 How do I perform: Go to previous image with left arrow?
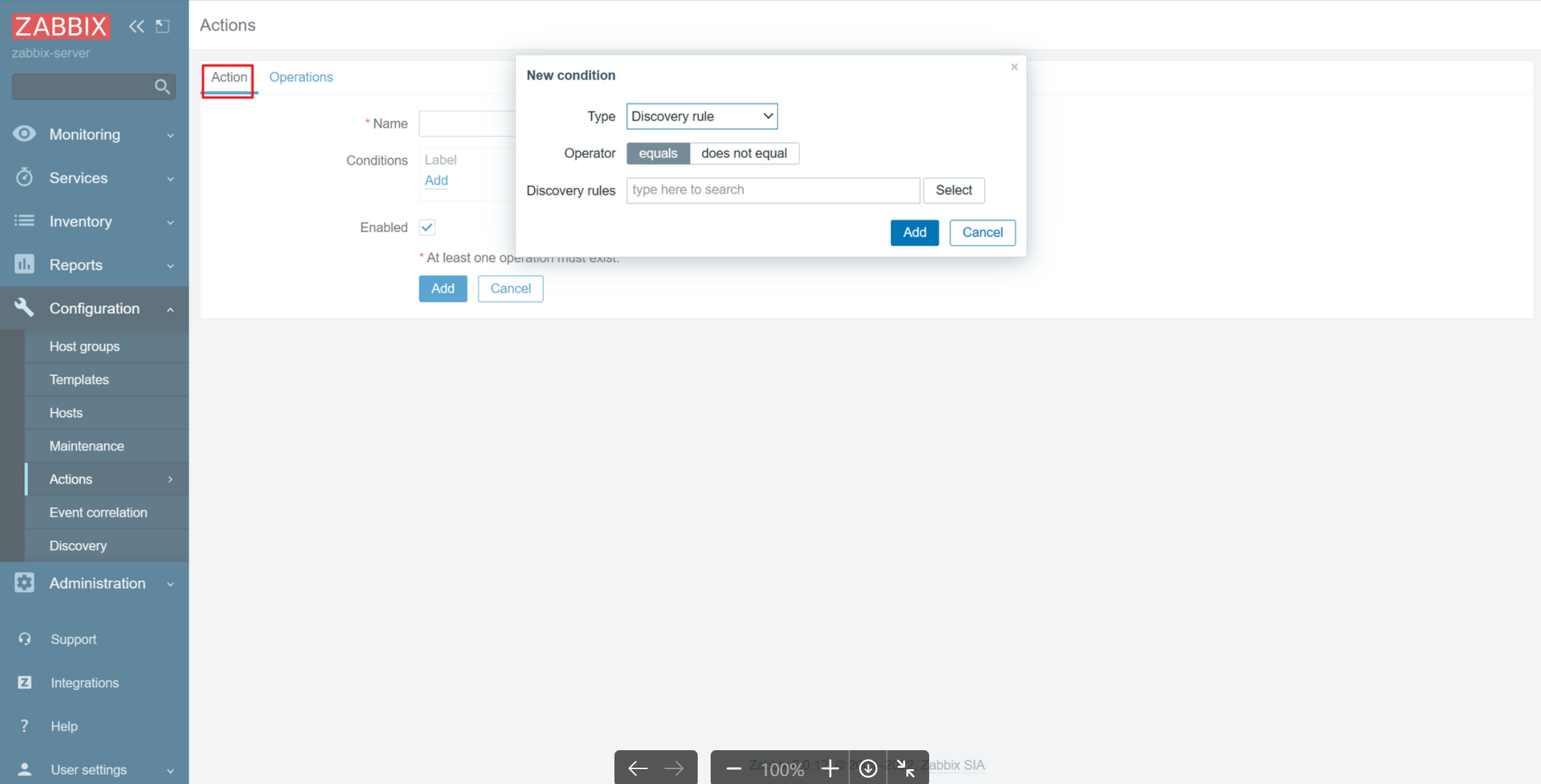pos(637,768)
